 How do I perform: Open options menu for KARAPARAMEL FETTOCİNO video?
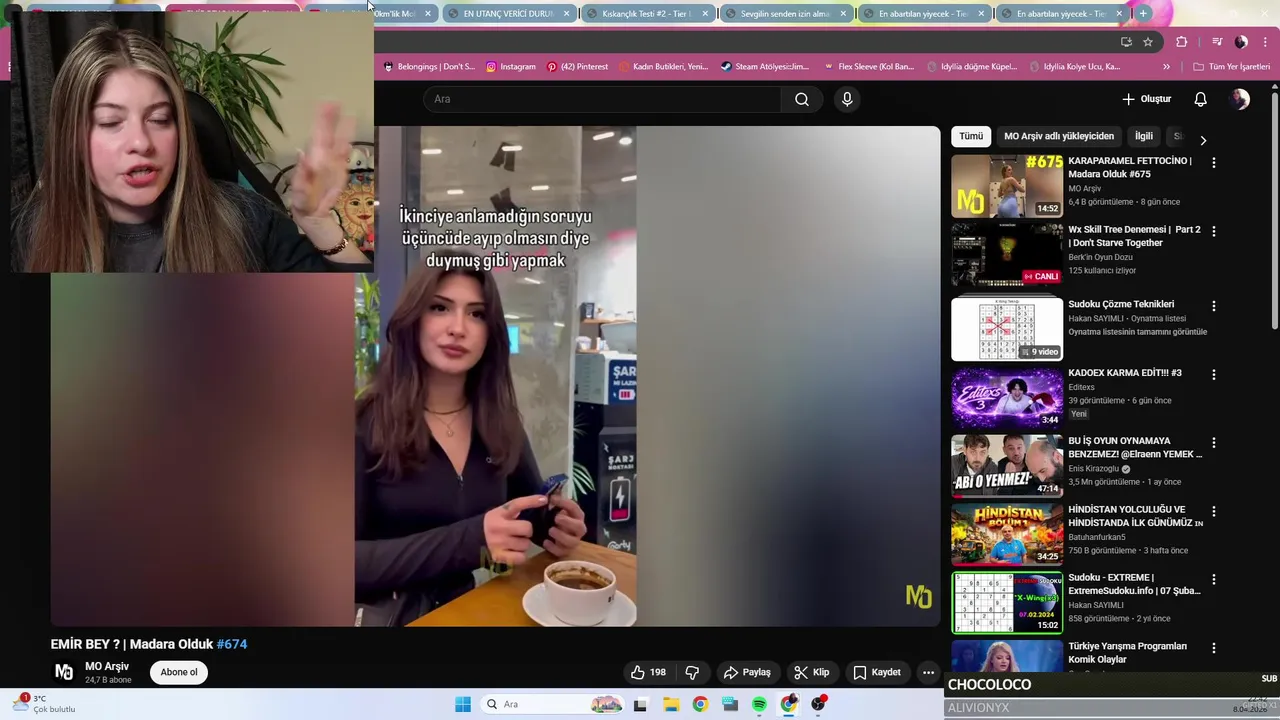tap(1214, 162)
